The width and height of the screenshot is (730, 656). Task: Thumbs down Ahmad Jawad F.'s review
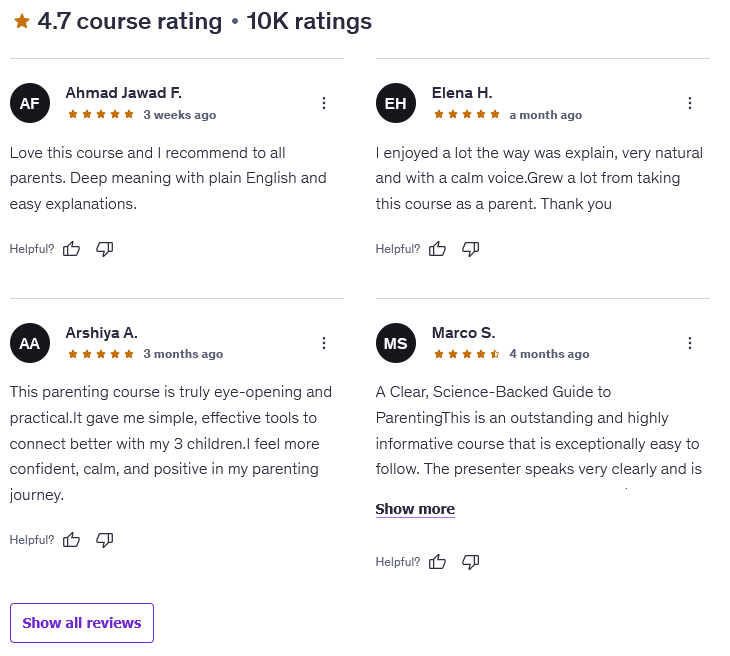tap(104, 249)
